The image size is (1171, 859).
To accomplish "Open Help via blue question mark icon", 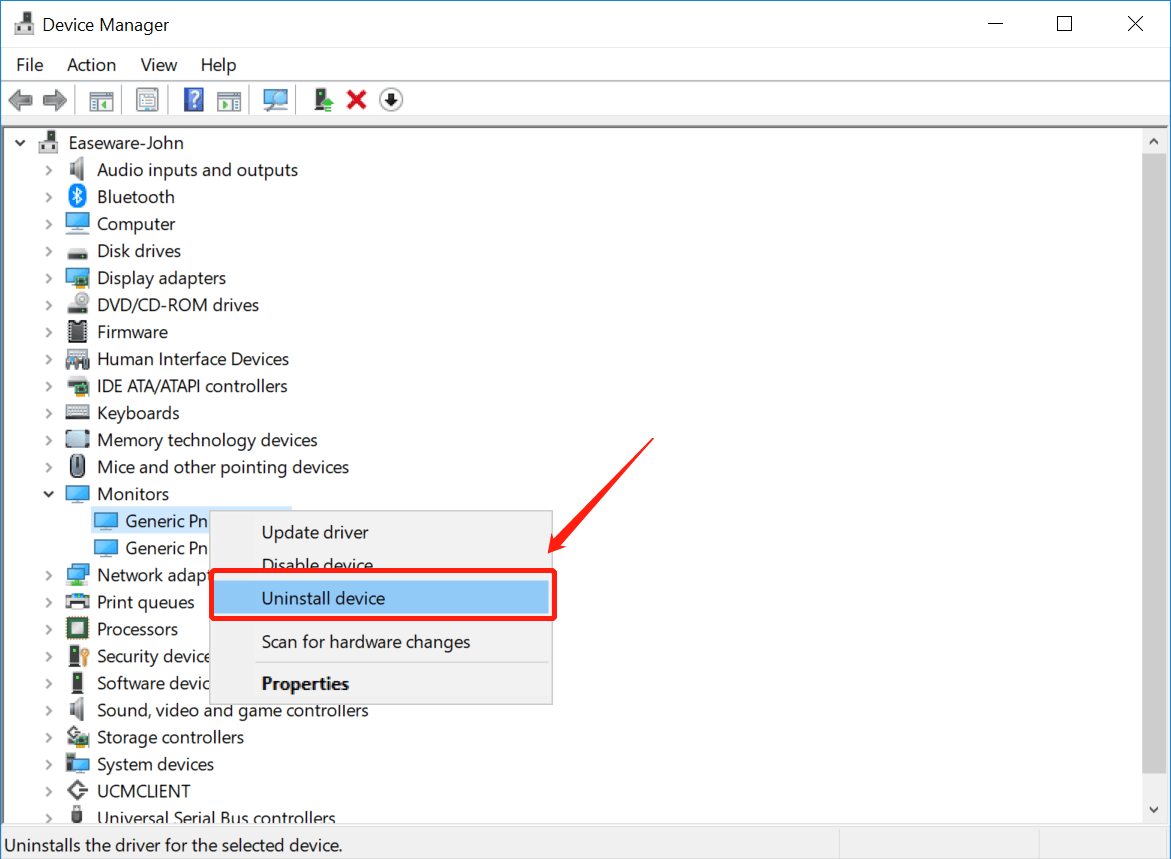I will pyautogui.click(x=194, y=100).
